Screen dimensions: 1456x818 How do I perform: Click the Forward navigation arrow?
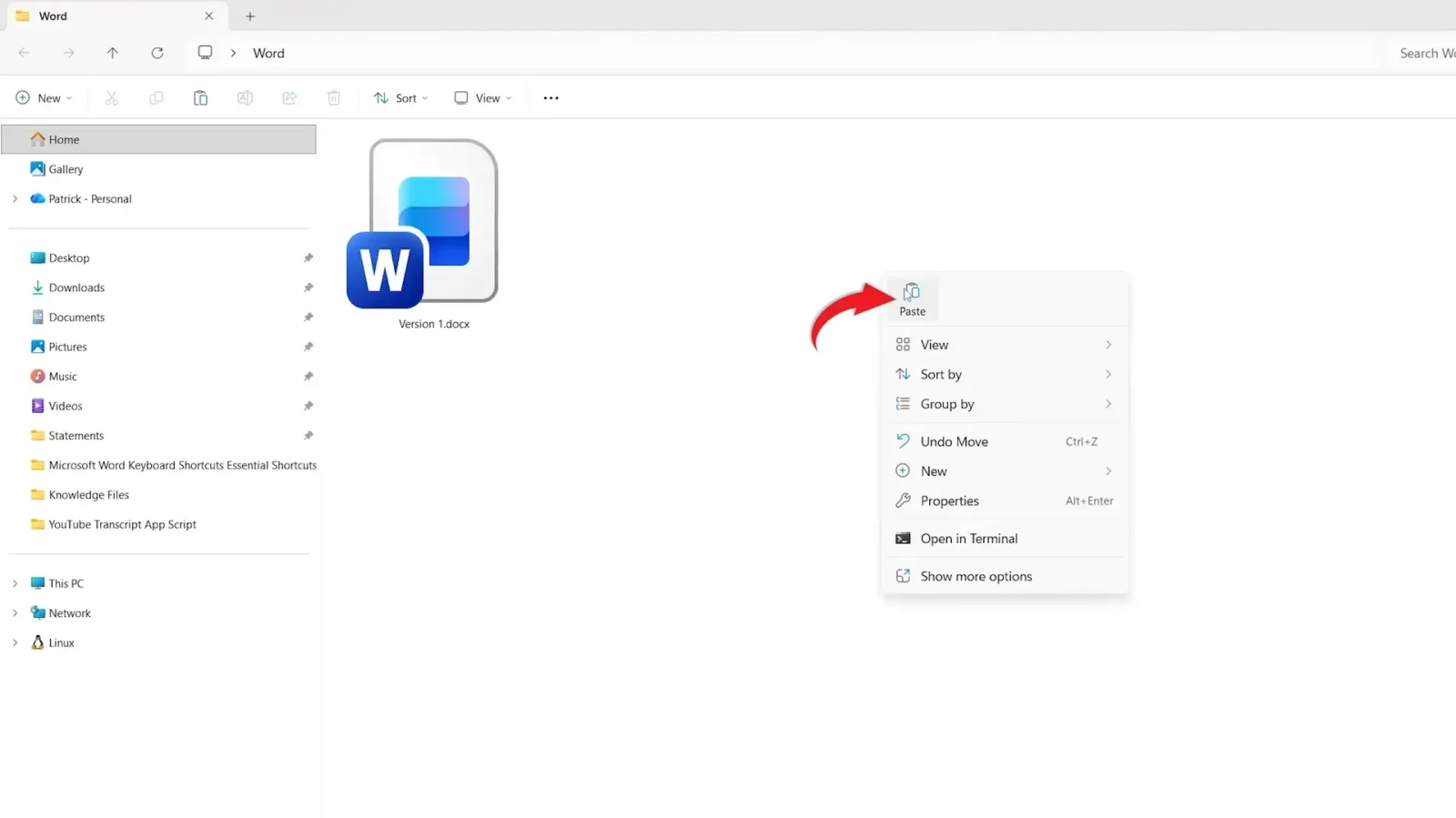69,53
